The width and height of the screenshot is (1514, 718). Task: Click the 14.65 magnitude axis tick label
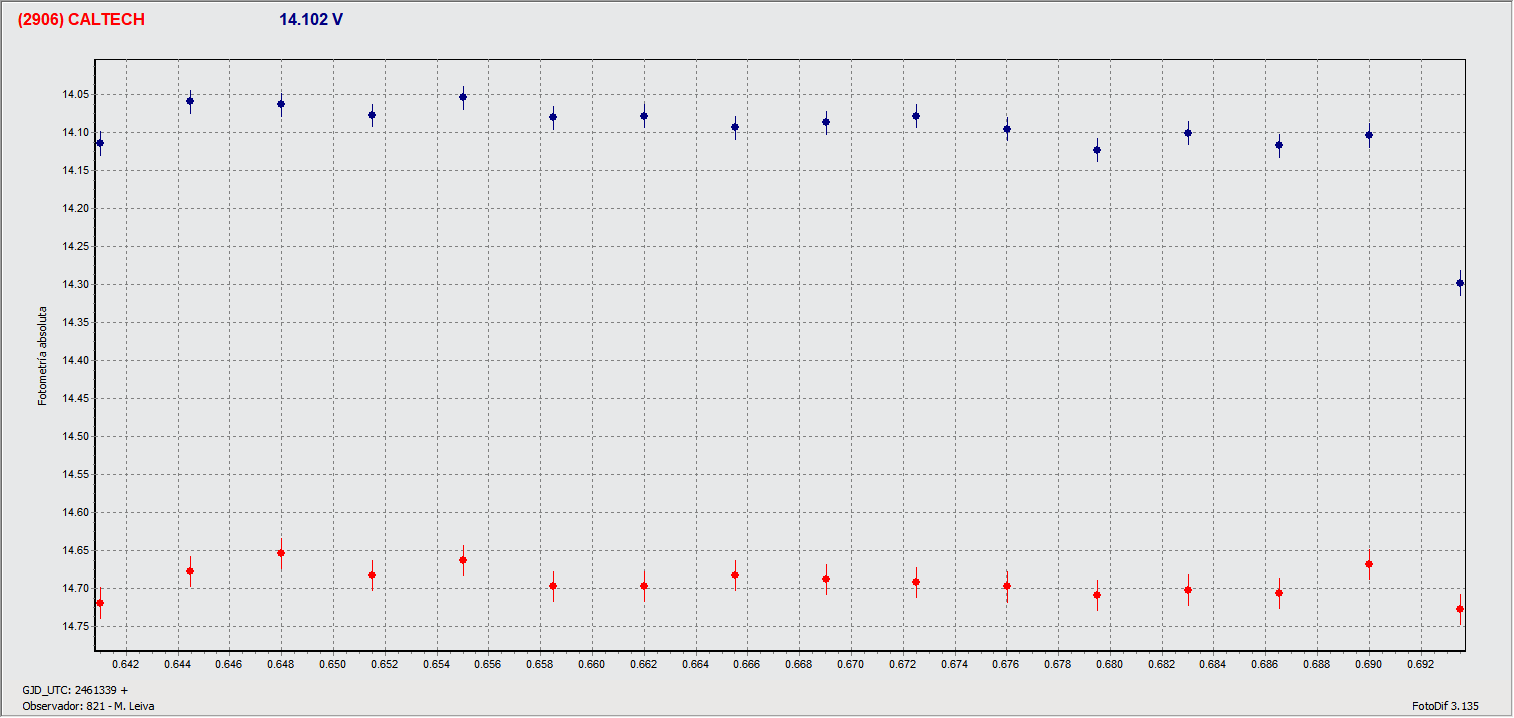pos(76,550)
